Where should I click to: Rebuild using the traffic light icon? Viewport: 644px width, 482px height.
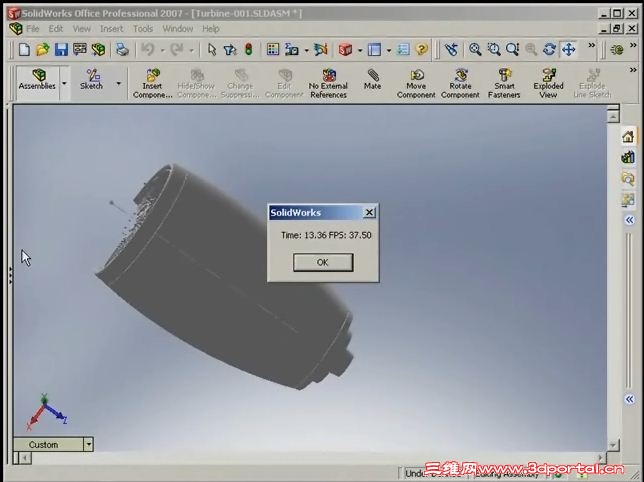click(x=248, y=50)
